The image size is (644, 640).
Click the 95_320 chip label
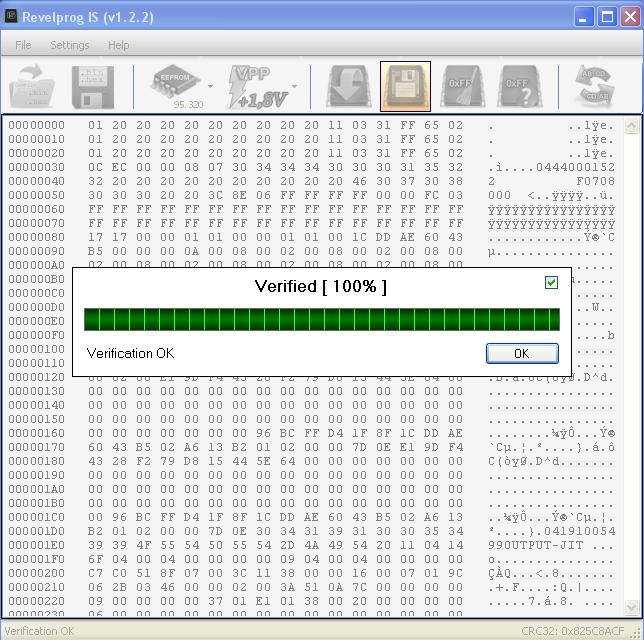(188, 104)
